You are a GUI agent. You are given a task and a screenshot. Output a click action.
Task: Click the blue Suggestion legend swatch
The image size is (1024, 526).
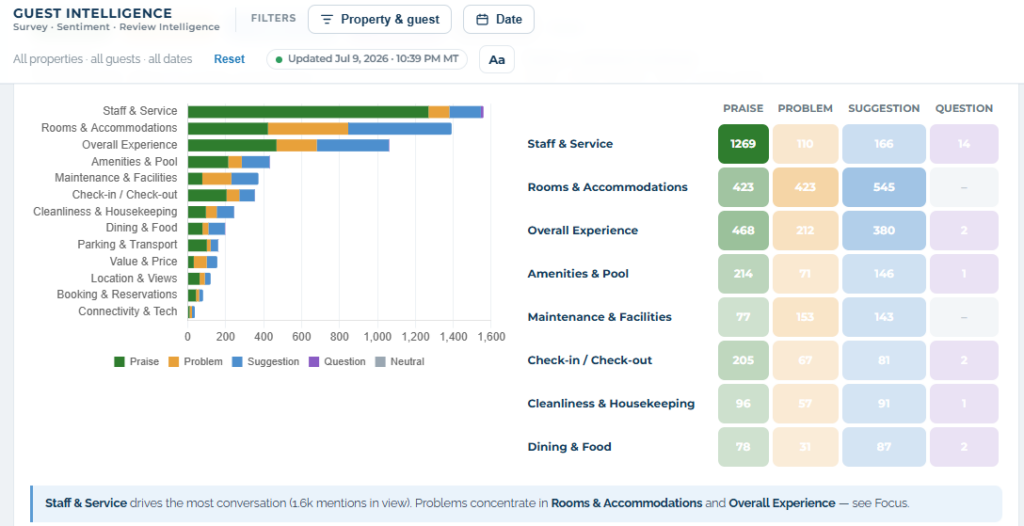[238, 361]
